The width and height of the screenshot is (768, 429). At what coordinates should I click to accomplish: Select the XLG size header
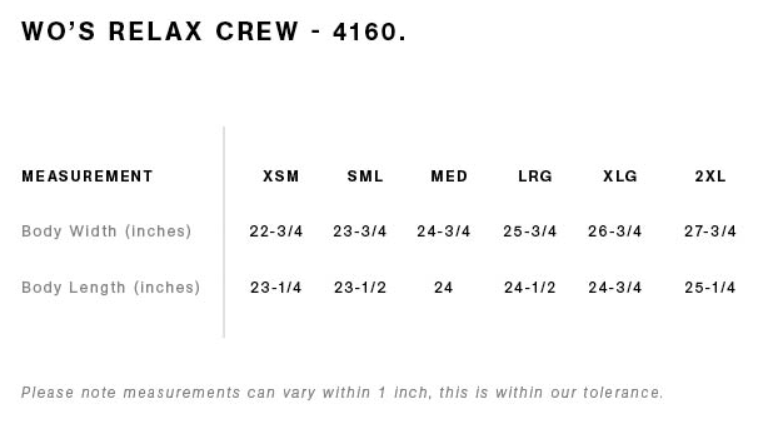[620, 176]
